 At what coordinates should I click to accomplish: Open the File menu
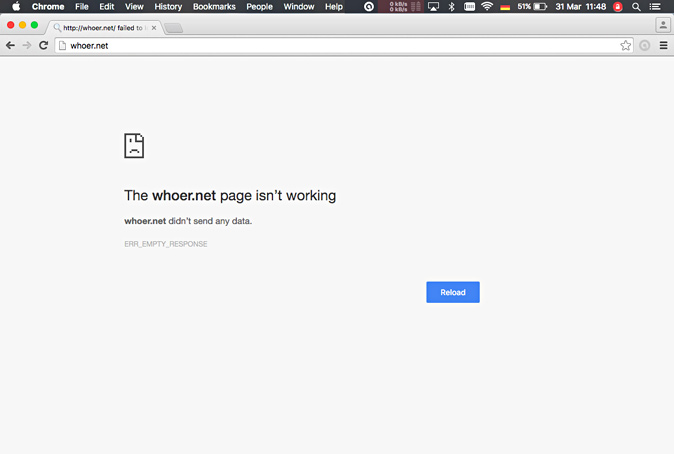click(82, 6)
